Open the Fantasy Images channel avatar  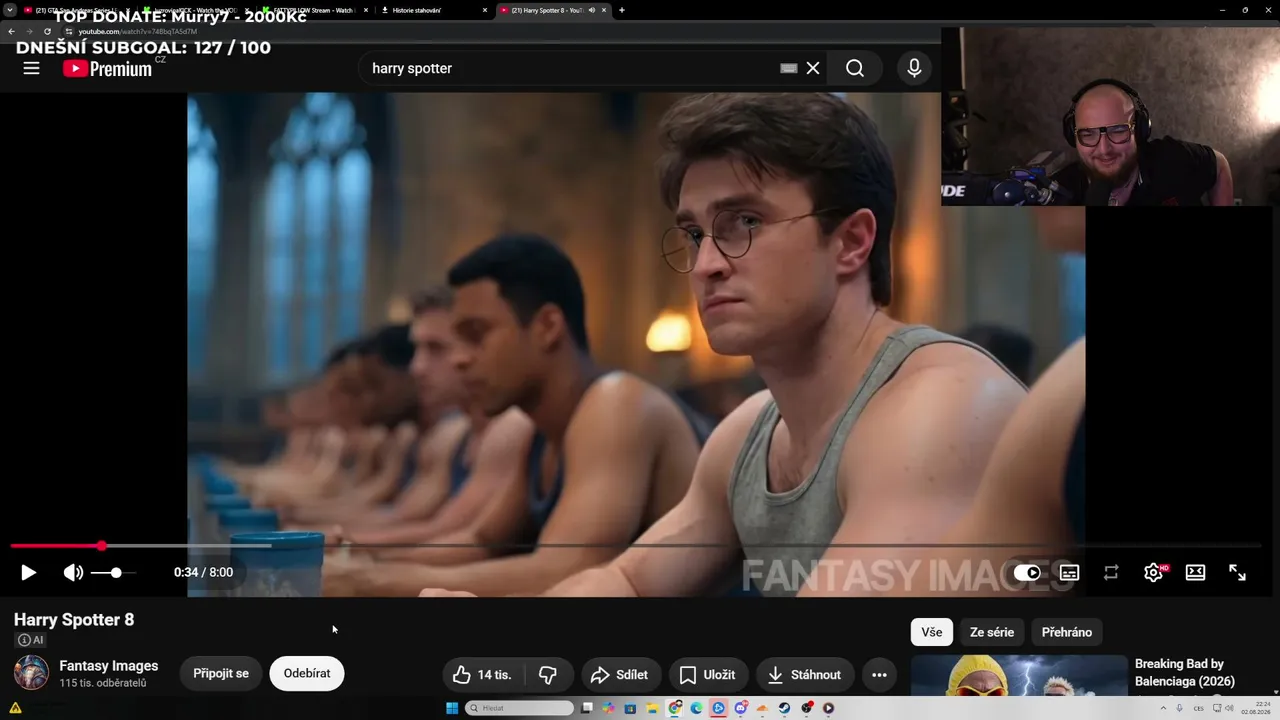[31, 673]
